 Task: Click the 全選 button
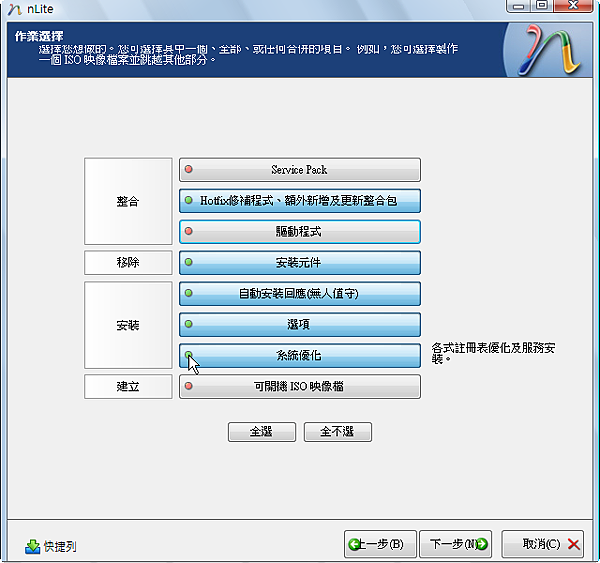[262, 432]
